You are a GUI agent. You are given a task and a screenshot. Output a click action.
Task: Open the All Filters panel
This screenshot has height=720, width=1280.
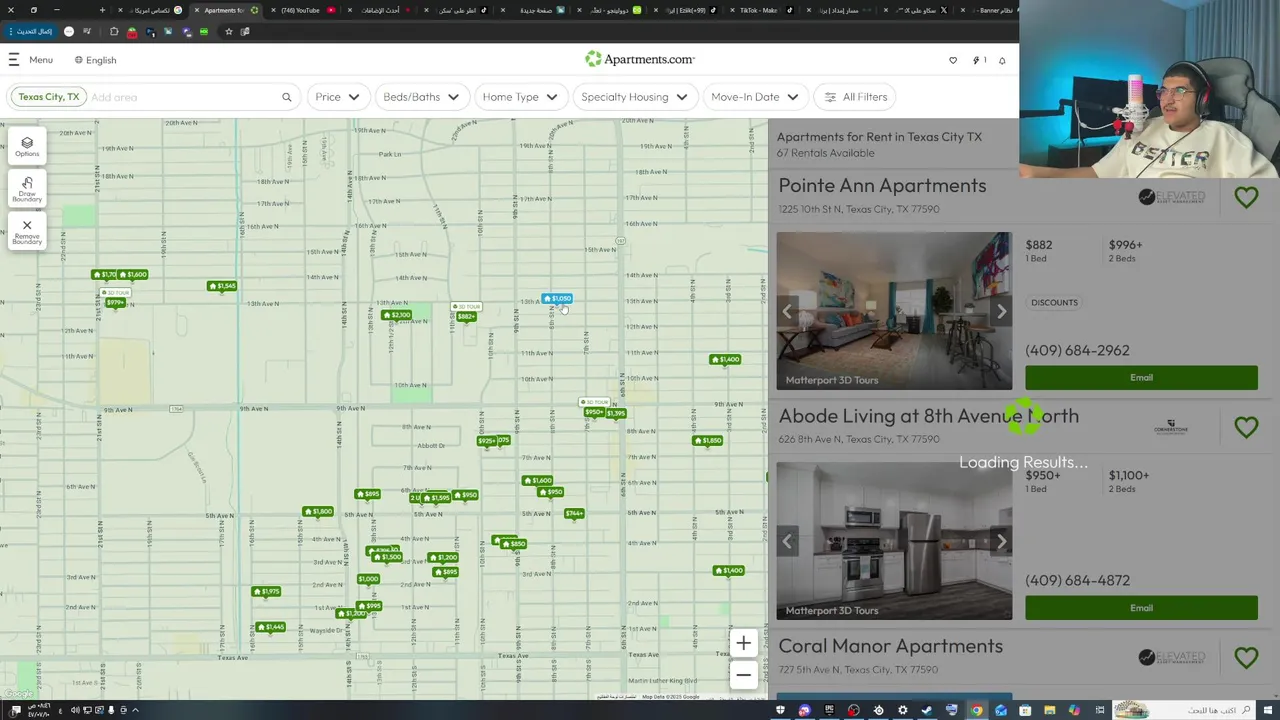tap(855, 97)
